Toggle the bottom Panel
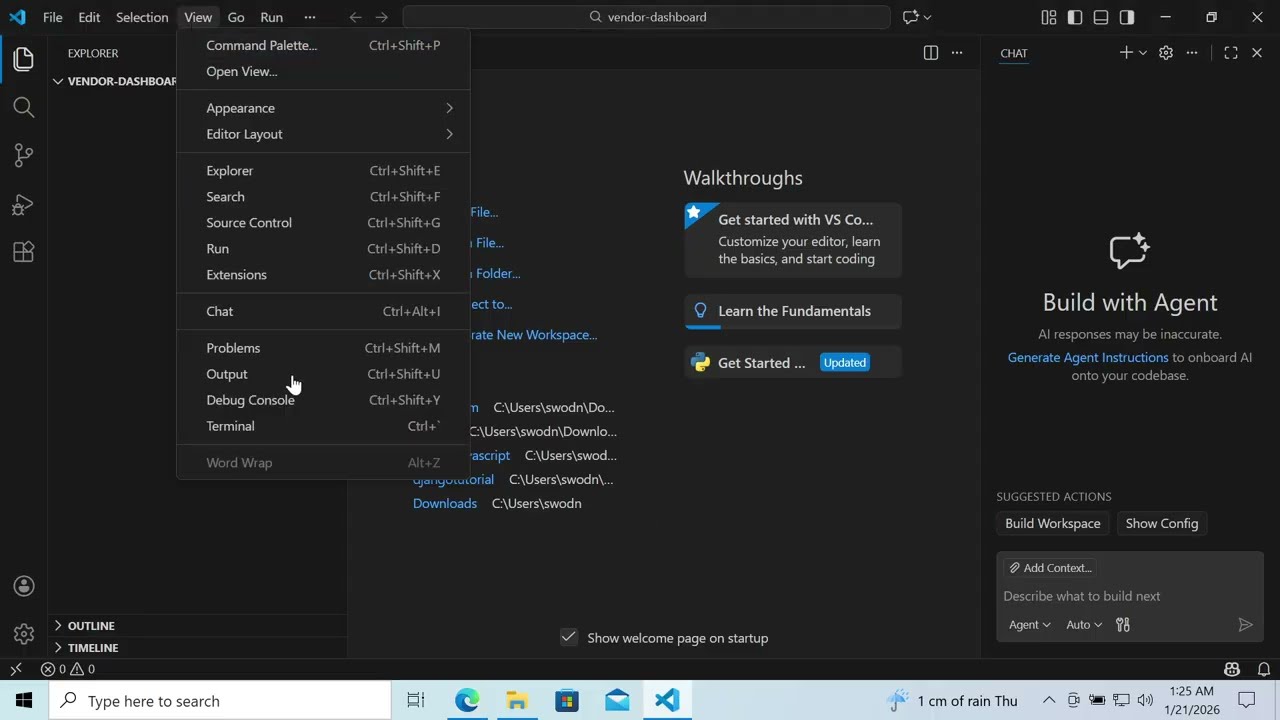 (1101, 17)
